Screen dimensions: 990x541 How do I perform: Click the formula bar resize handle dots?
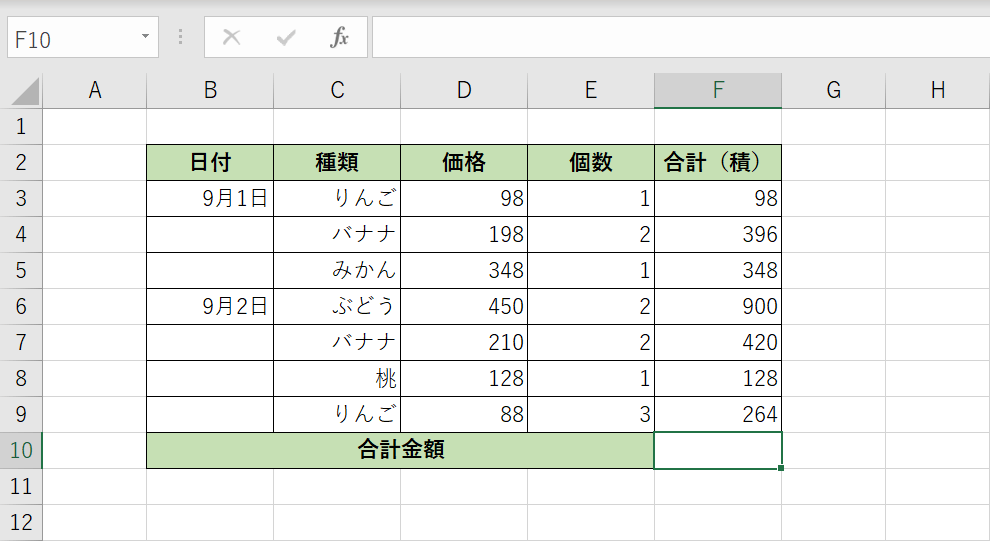click(181, 37)
